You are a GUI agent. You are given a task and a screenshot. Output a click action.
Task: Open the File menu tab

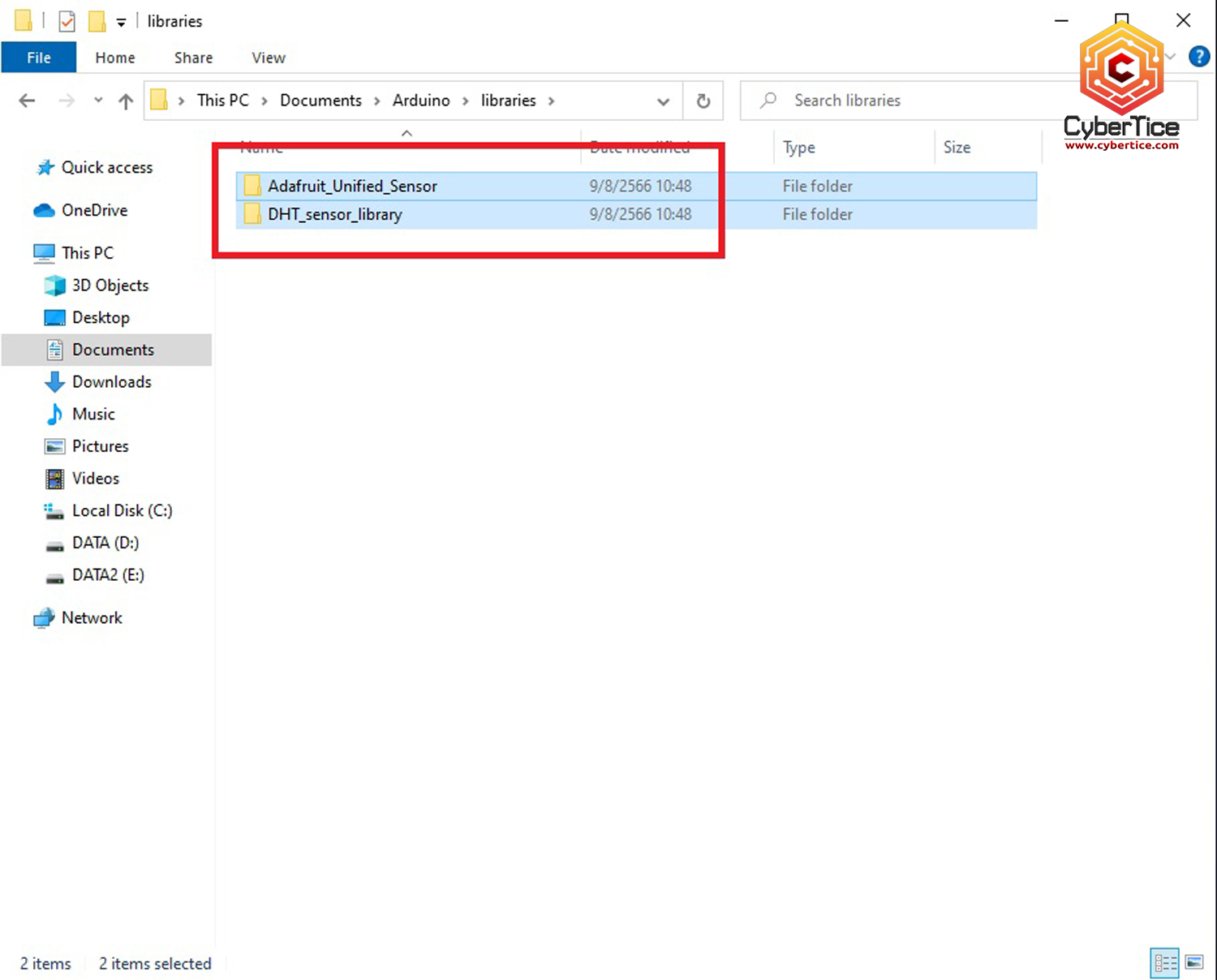tap(39, 58)
